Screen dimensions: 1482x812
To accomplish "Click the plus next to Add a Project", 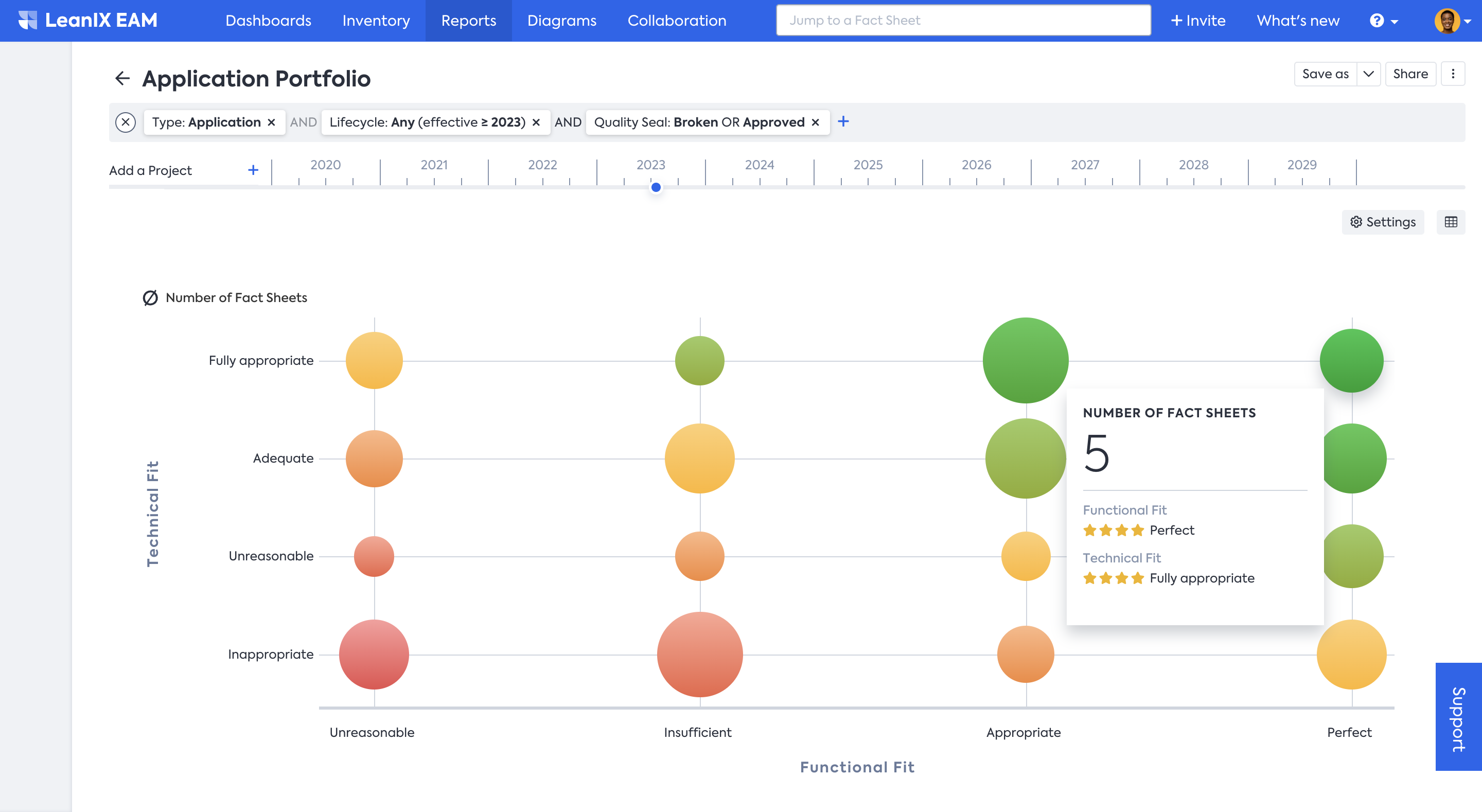I will coord(253,170).
